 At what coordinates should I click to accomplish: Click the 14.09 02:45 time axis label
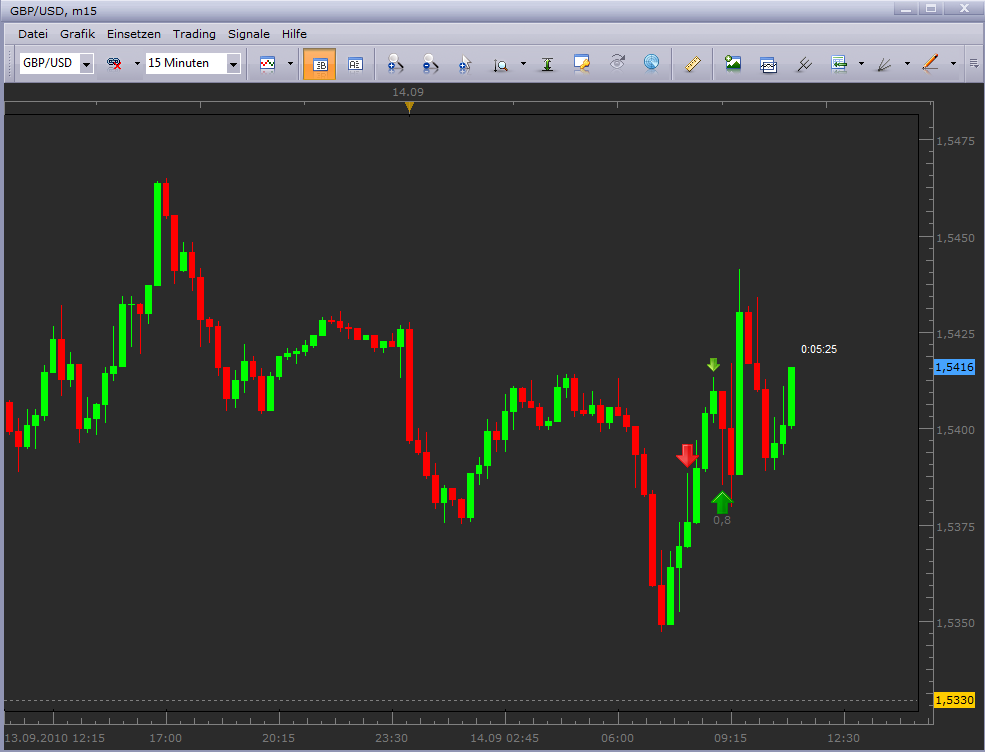click(504, 738)
